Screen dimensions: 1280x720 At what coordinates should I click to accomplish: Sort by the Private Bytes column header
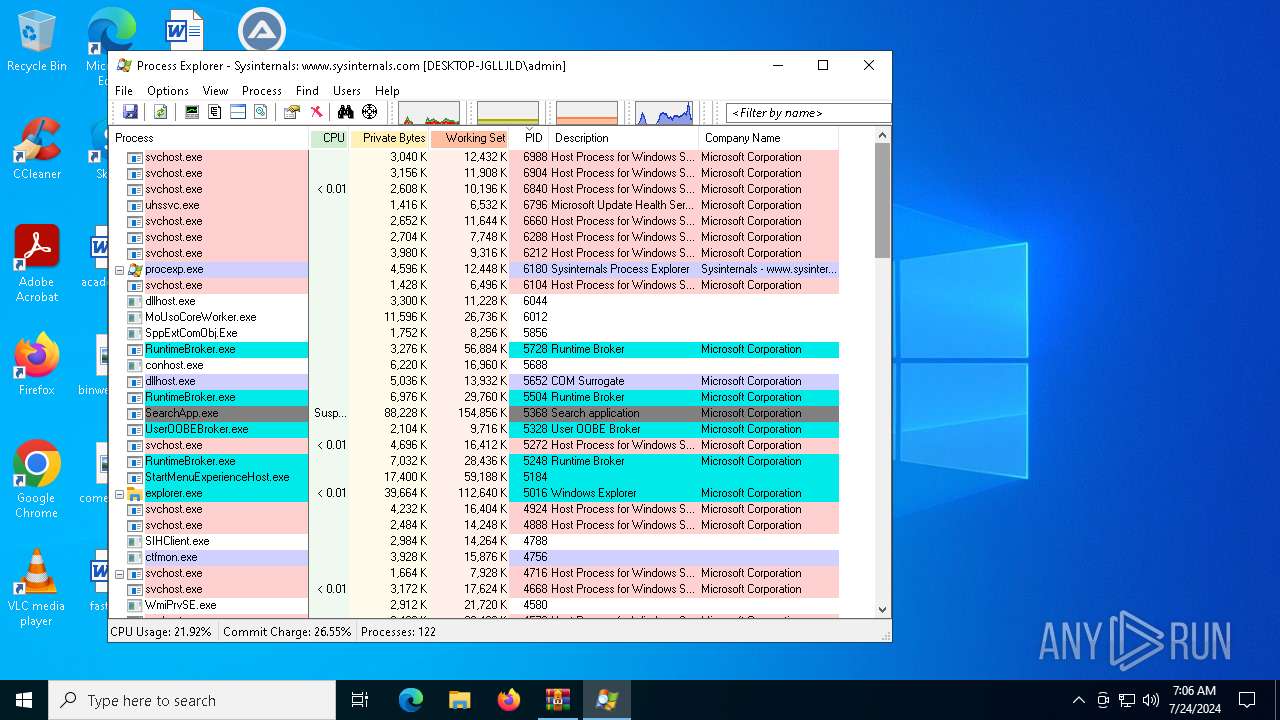tap(390, 138)
